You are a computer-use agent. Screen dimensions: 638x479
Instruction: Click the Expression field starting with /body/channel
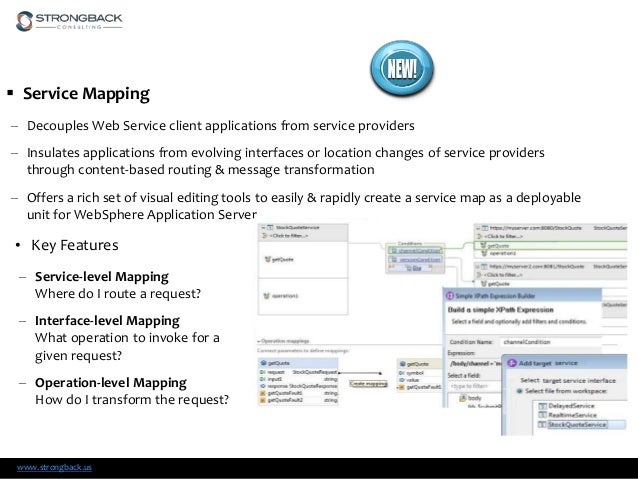475,363
